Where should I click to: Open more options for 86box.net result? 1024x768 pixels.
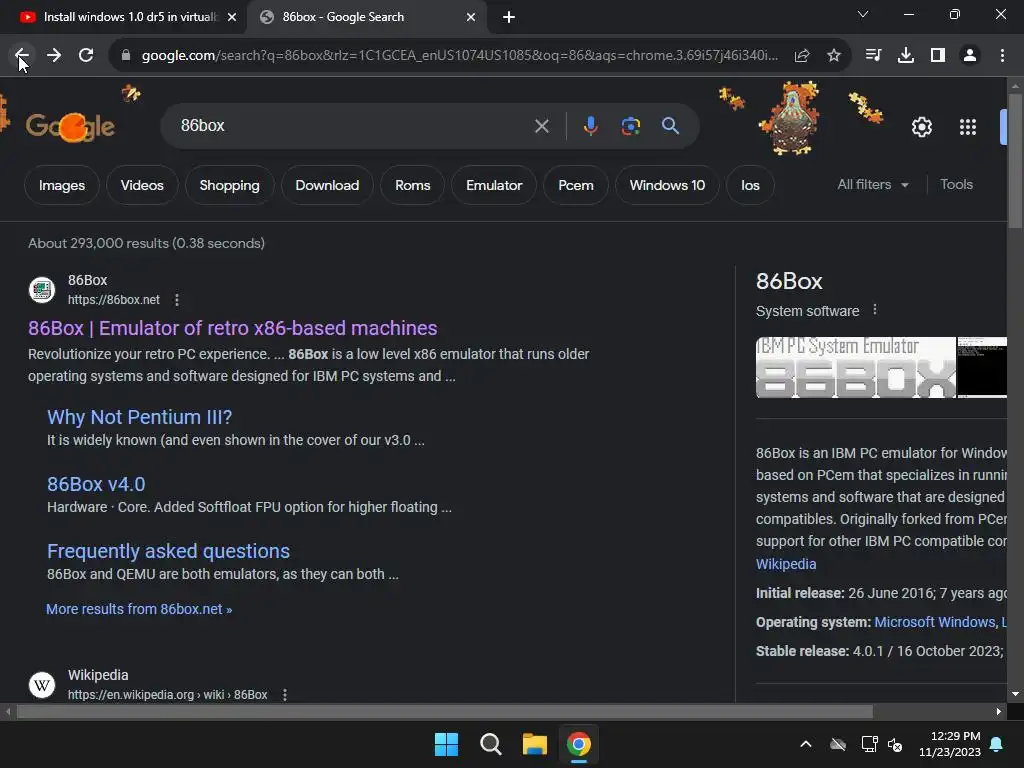(176, 300)
